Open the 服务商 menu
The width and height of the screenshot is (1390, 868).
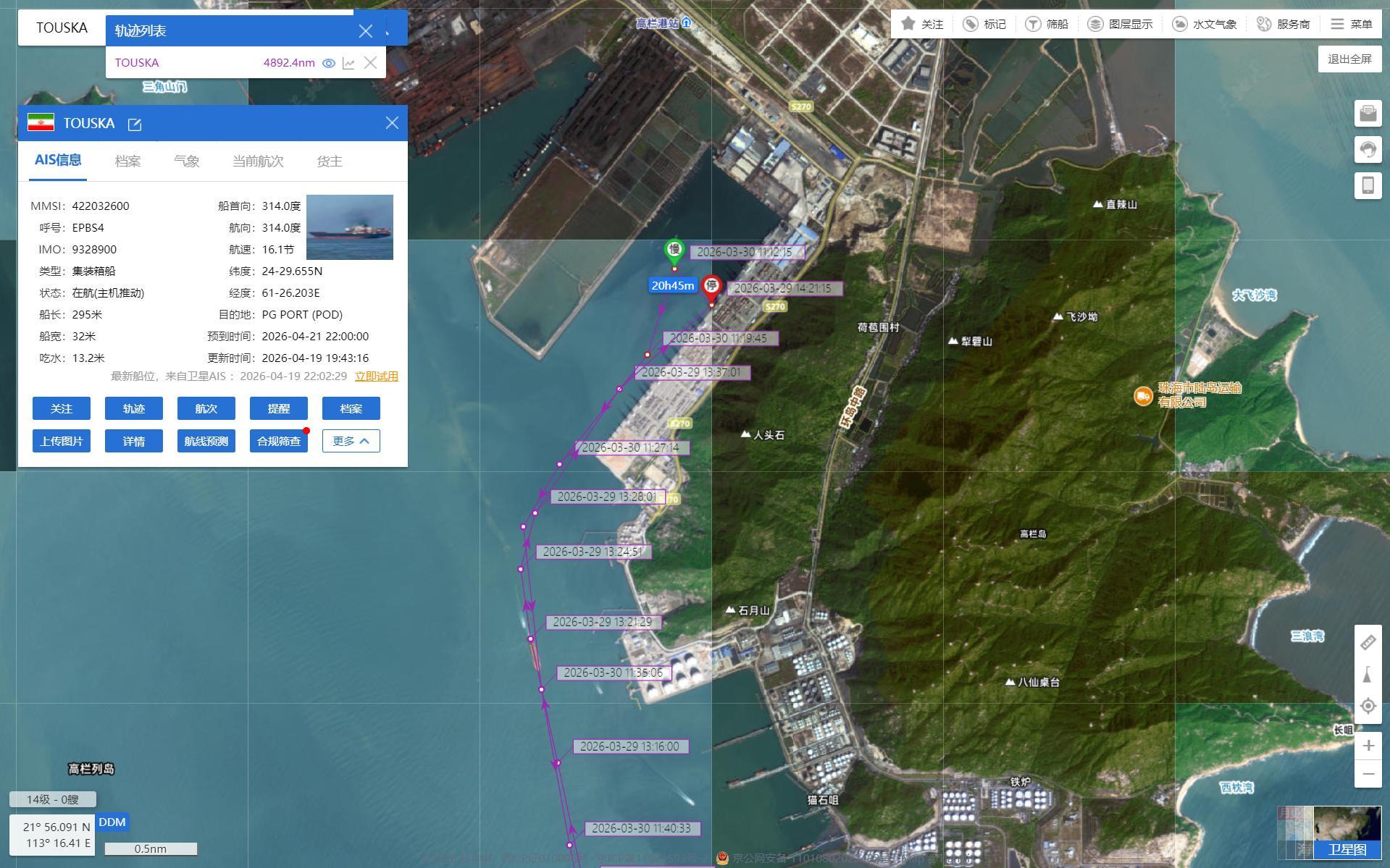coord(1283,24)
